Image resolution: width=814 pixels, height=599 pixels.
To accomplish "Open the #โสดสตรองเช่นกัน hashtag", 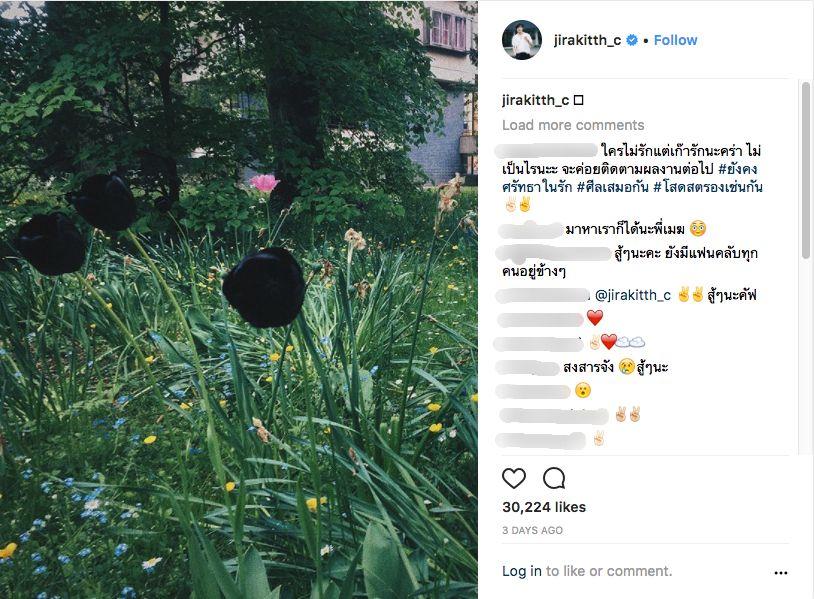I will (708, 187).
